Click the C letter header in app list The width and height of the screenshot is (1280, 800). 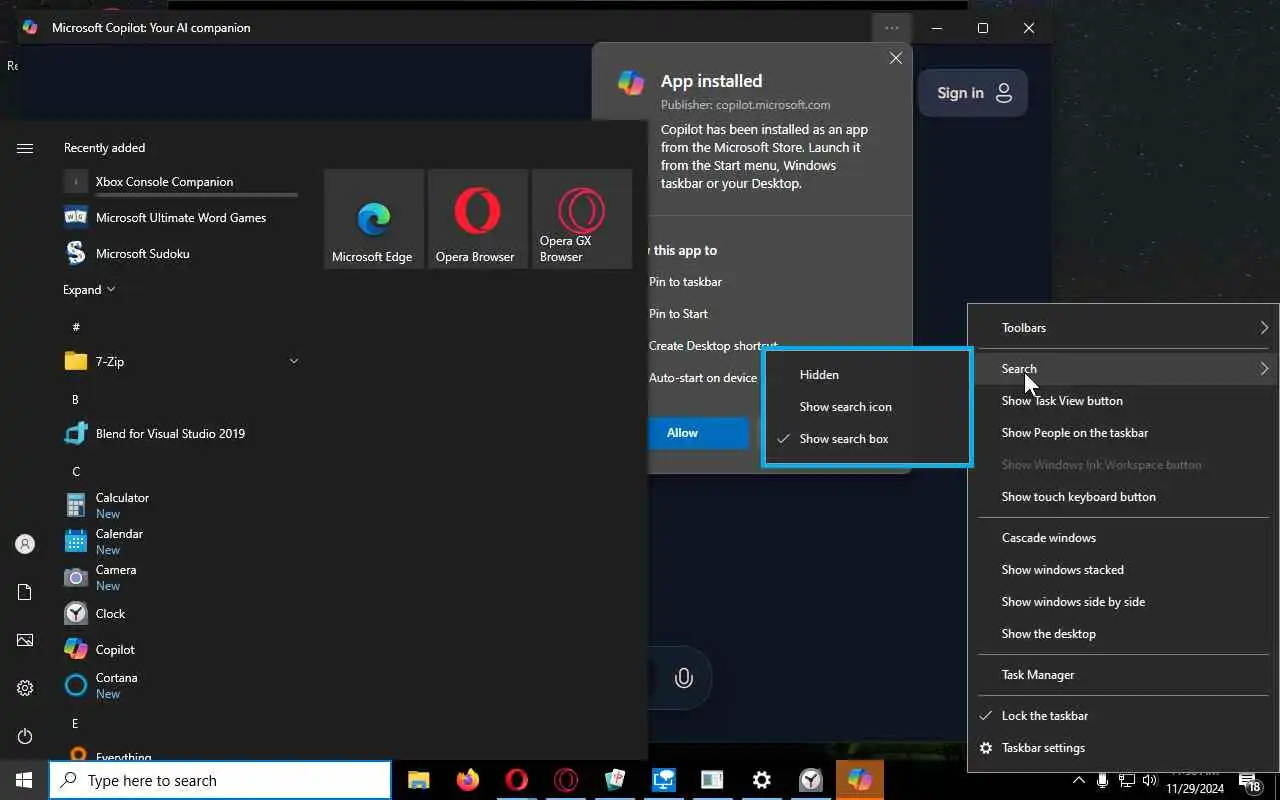[77, 471]
